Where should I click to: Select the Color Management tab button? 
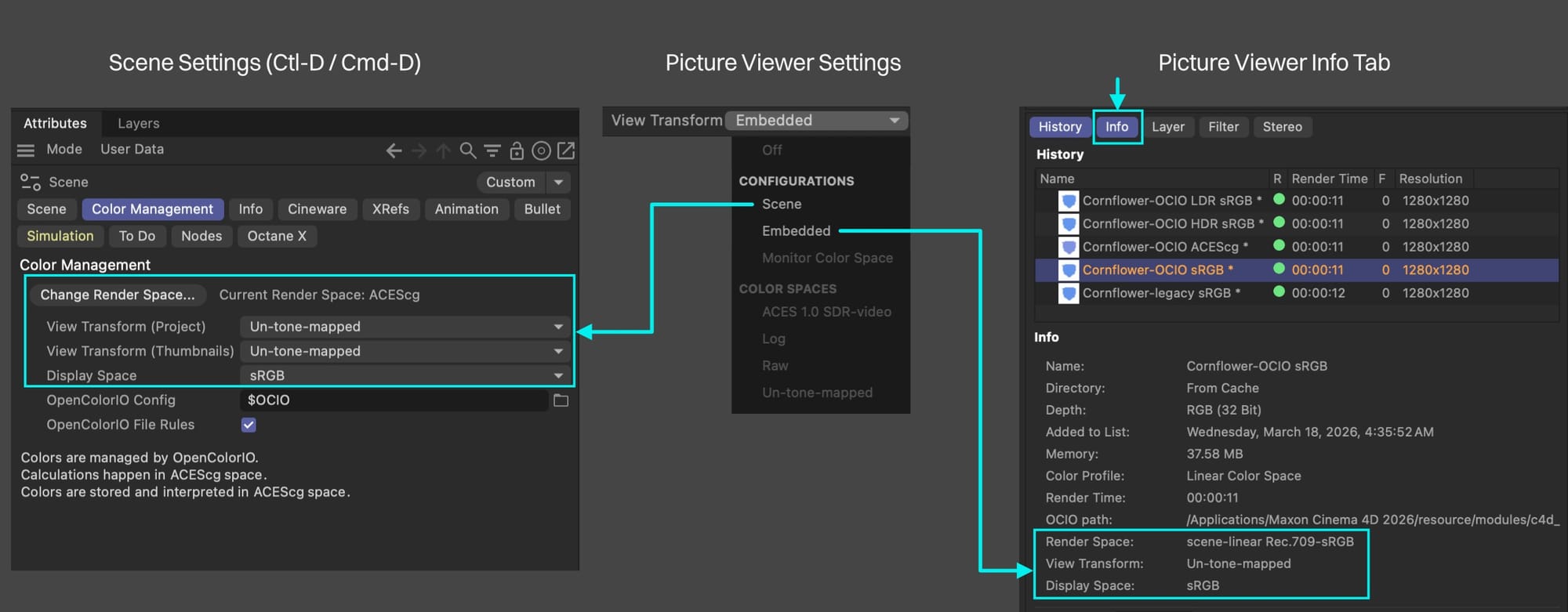click(152, 209)
